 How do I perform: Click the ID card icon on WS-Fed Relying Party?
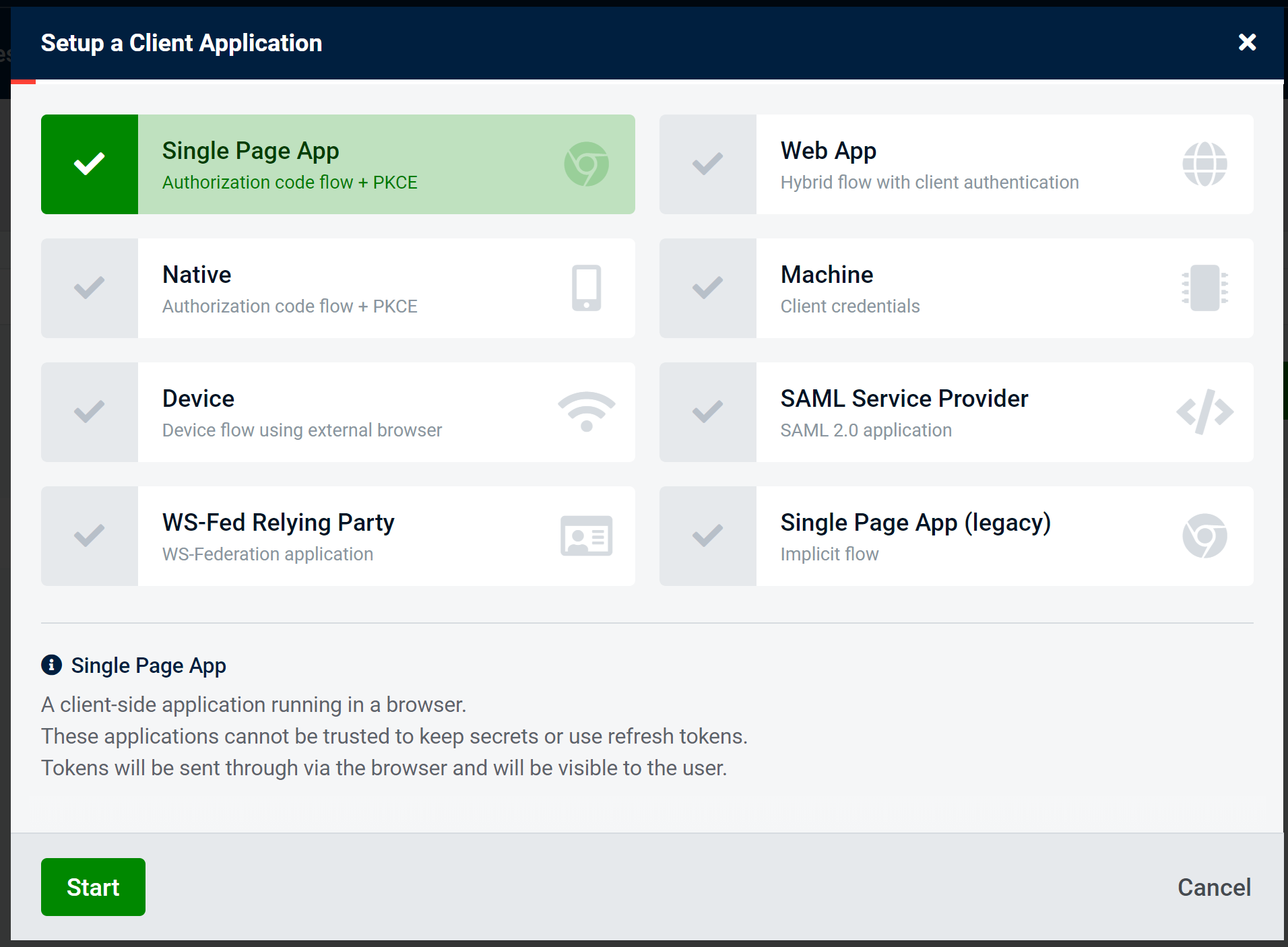pos(586,535)
